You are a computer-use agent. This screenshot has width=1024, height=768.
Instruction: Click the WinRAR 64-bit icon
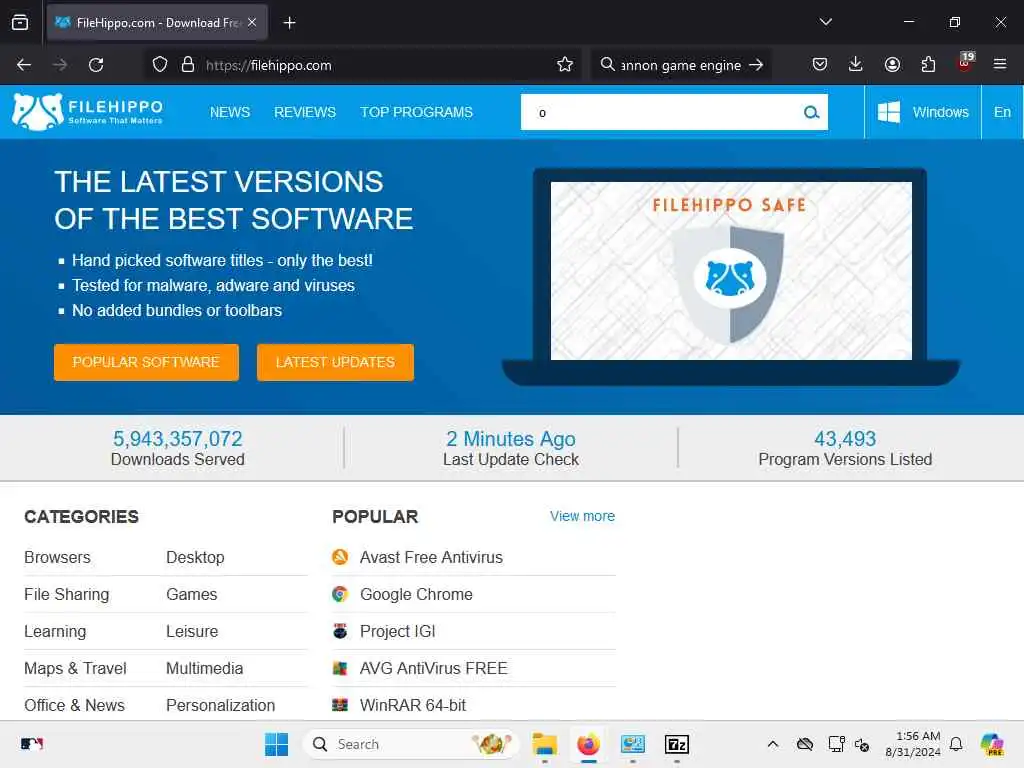pyautogui.click(x=340, y=705)
